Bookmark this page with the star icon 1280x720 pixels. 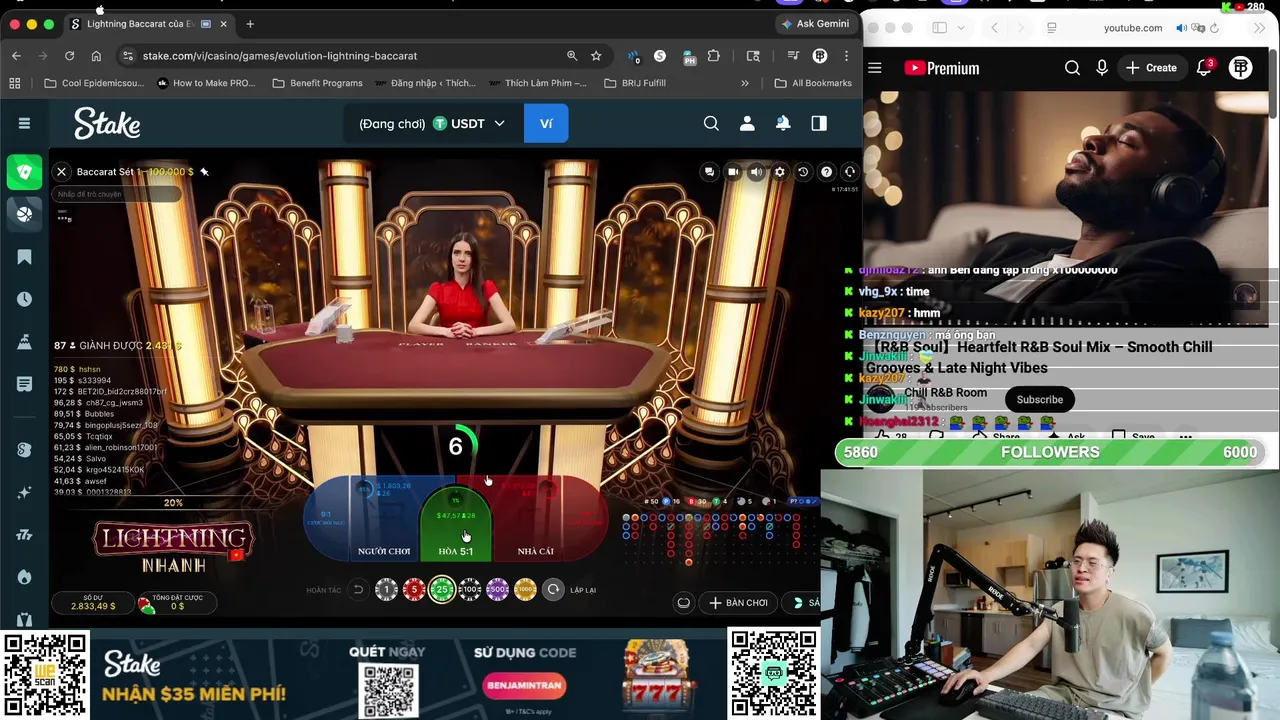coord(596,56)
